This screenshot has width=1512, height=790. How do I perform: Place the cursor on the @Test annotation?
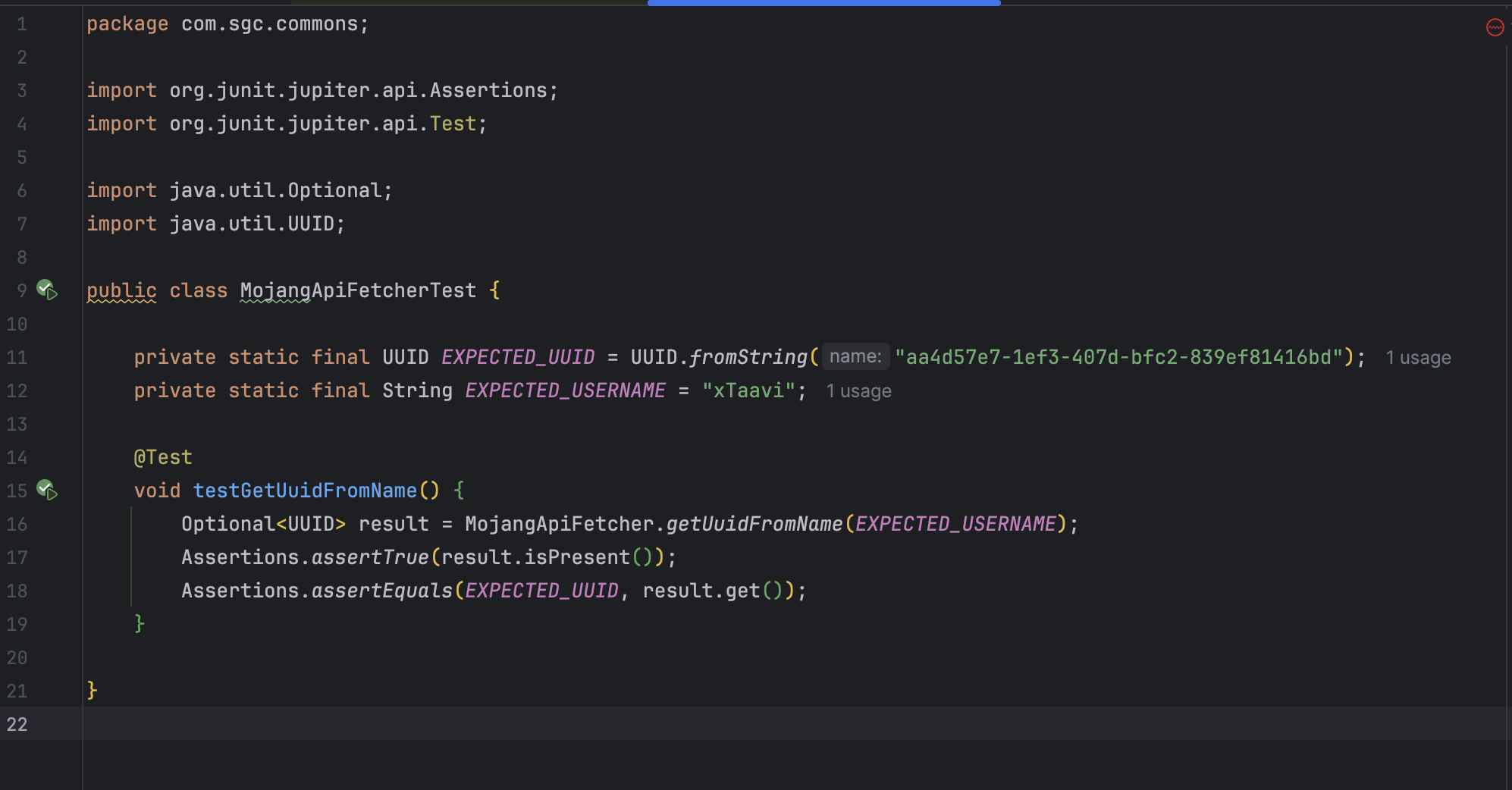pyautogui.click(x=163, y=457)
